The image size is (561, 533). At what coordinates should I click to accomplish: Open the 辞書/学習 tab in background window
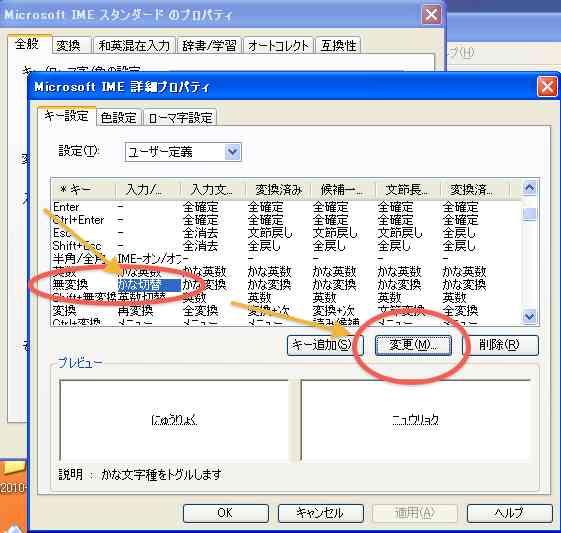tap(209, 45)
